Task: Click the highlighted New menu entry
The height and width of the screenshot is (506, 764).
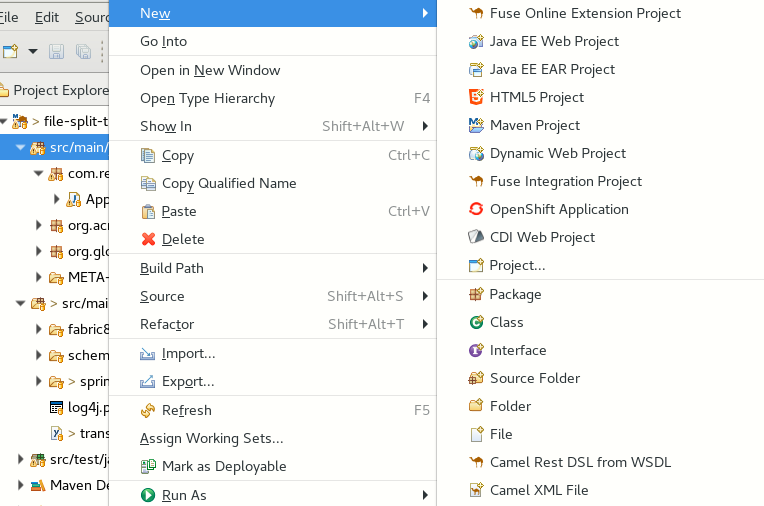Action: point(272,13)
